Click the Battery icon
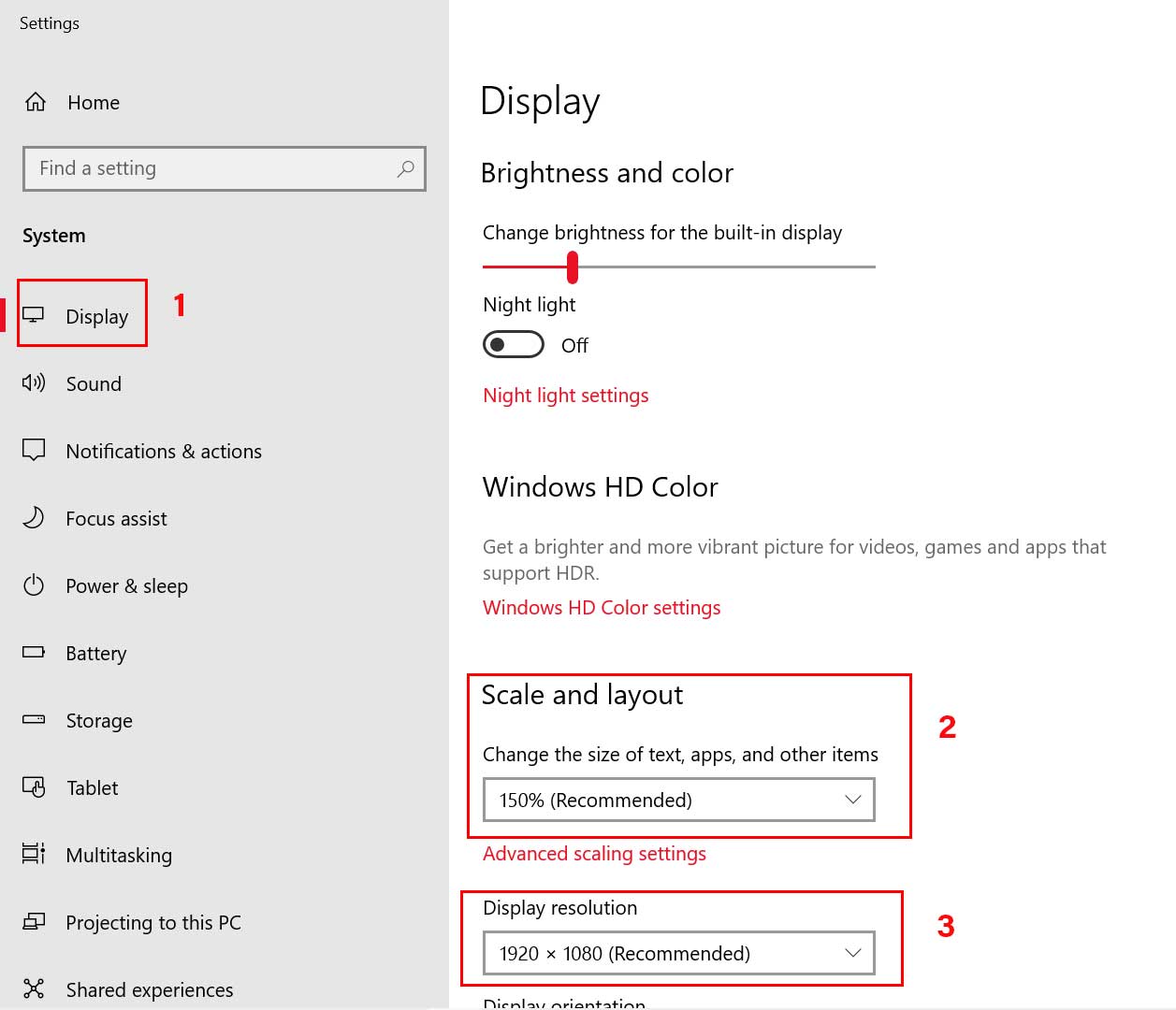This screenshot has width=1176, height=1010. pos(34,652)
